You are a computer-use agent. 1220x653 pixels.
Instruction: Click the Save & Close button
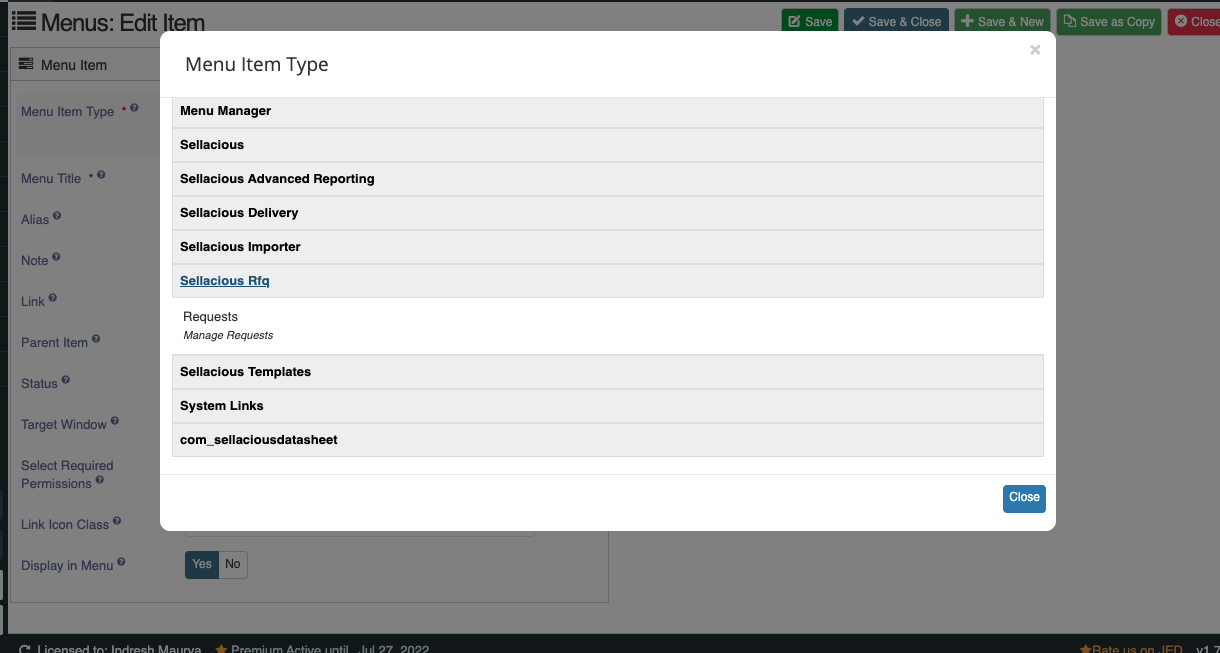[x=896, y=21]
